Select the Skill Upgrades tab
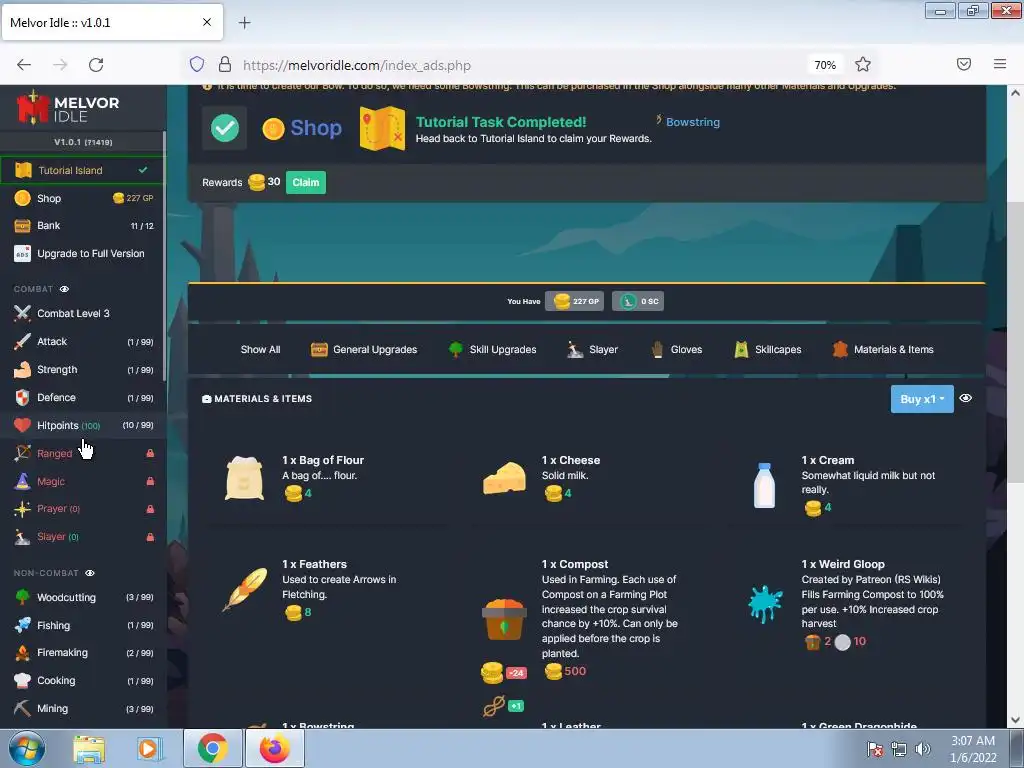Screen dimensions: 1024x768 coord(492,349)
